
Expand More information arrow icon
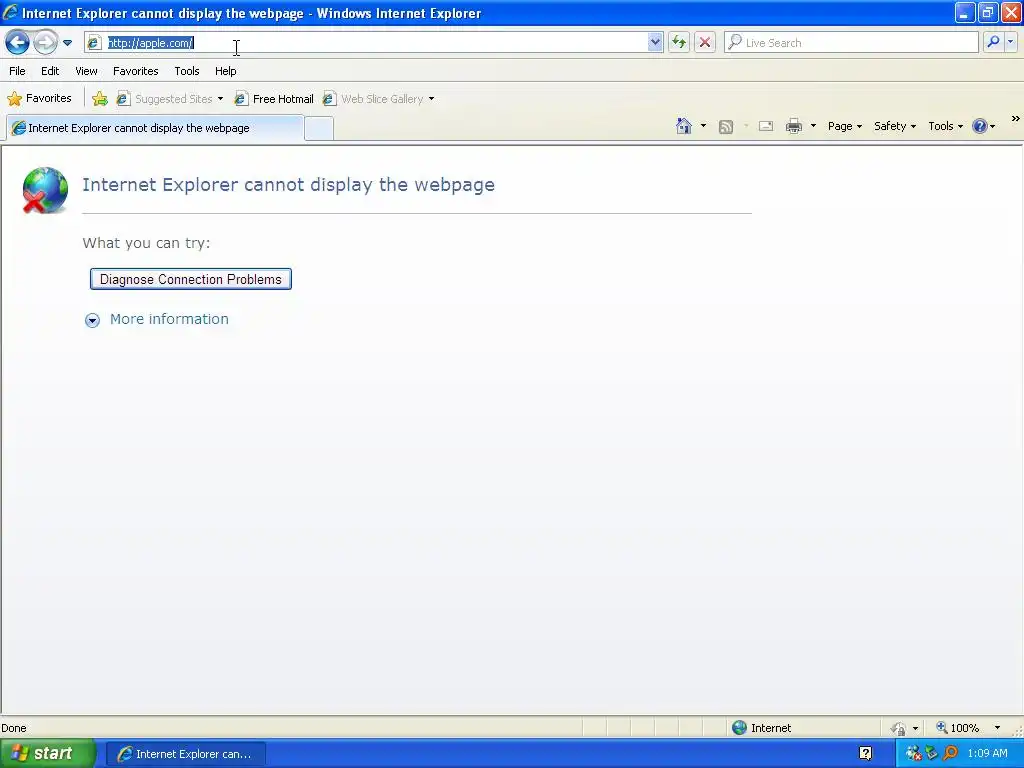(92, 320)
